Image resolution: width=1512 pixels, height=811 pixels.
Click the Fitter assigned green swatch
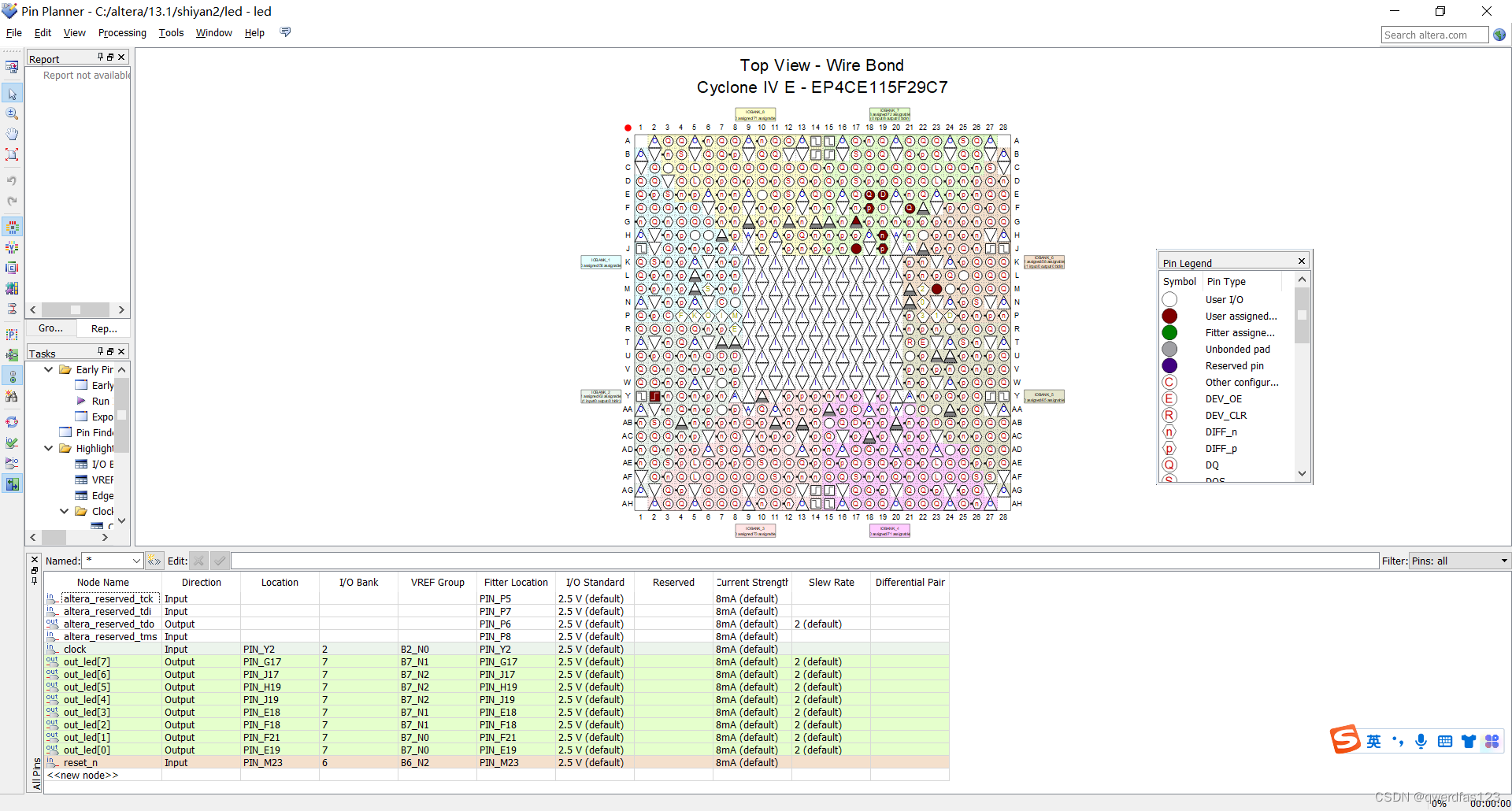click(x=1169, y=332)
